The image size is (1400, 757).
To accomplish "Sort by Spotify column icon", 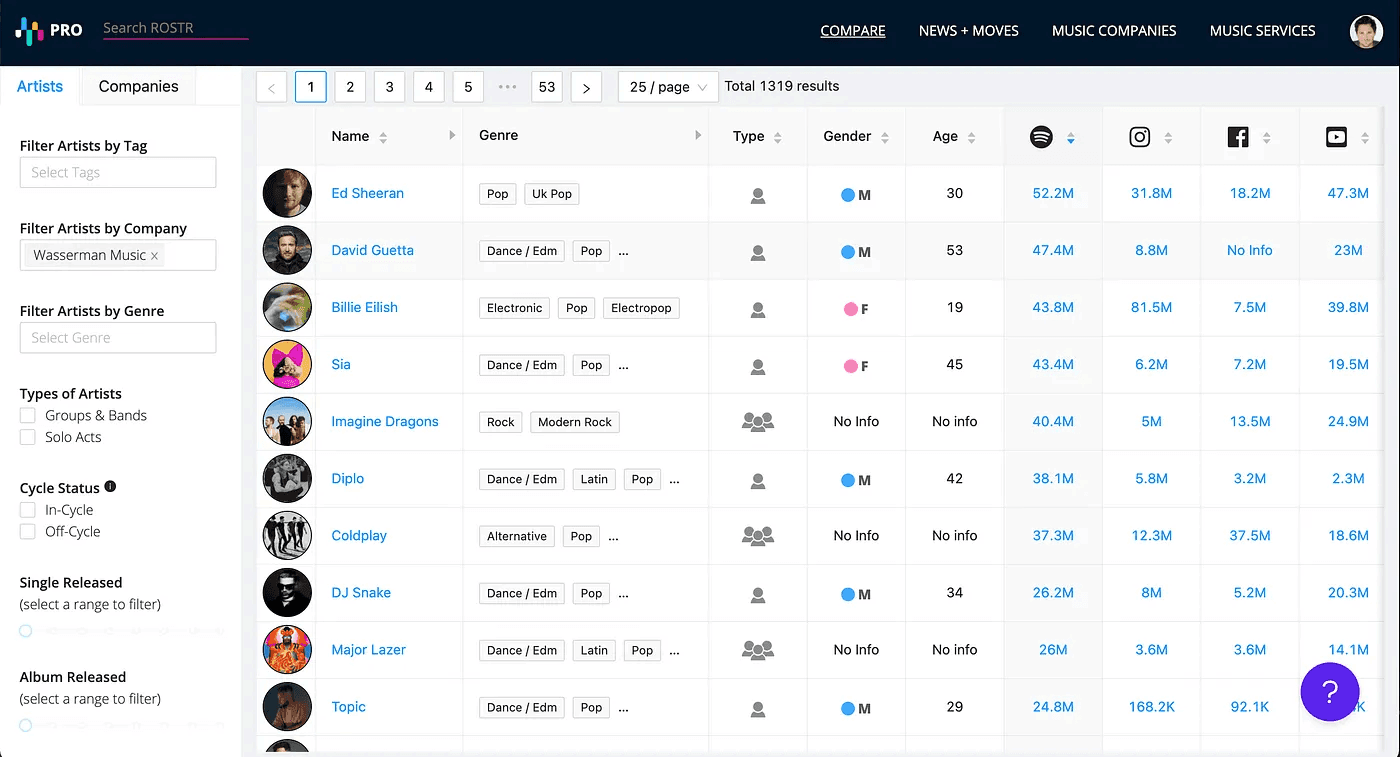I will click(x=1041, y=137).
